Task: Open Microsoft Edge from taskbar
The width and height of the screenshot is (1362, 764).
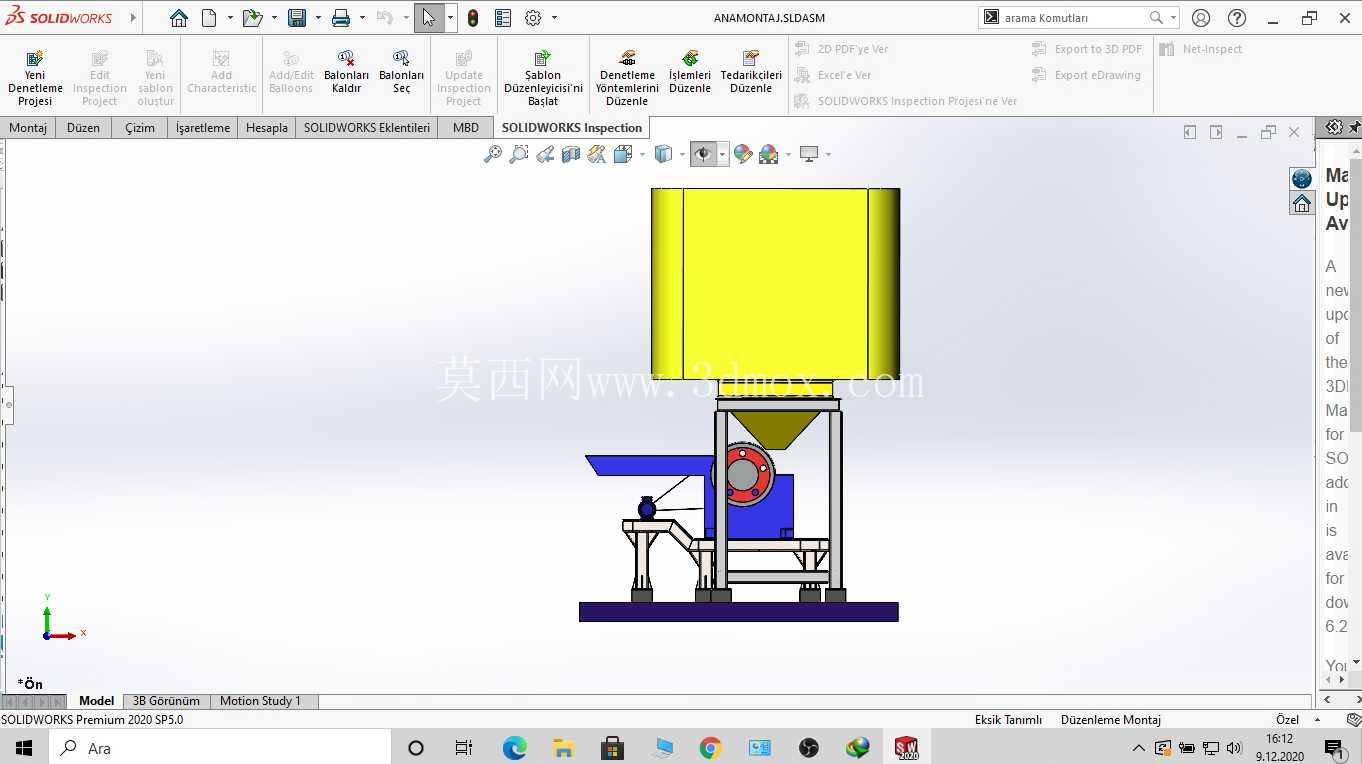Action: tap(514, 748)
